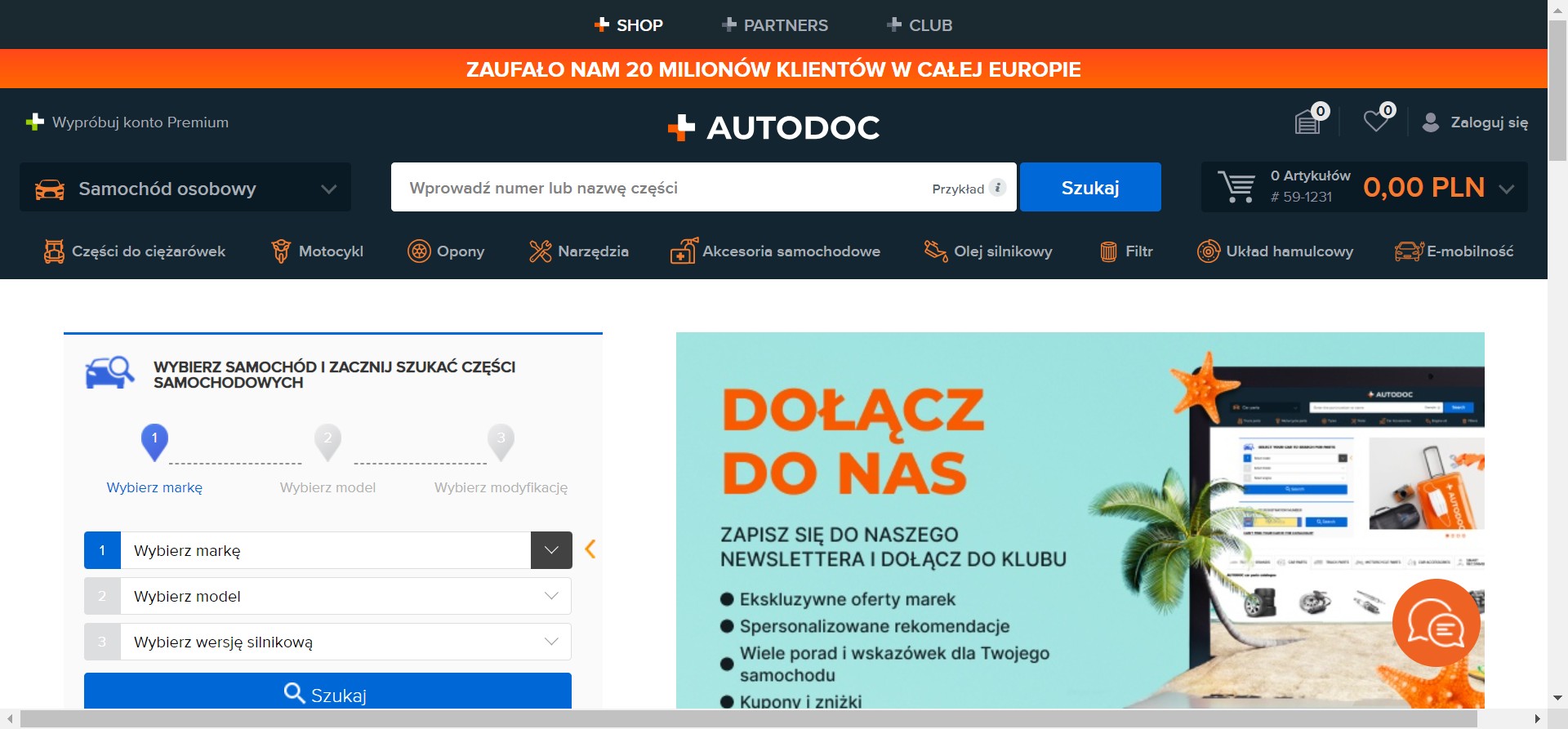
Task: Switch to the PARTNERS tab
Action: click(775, 25)
